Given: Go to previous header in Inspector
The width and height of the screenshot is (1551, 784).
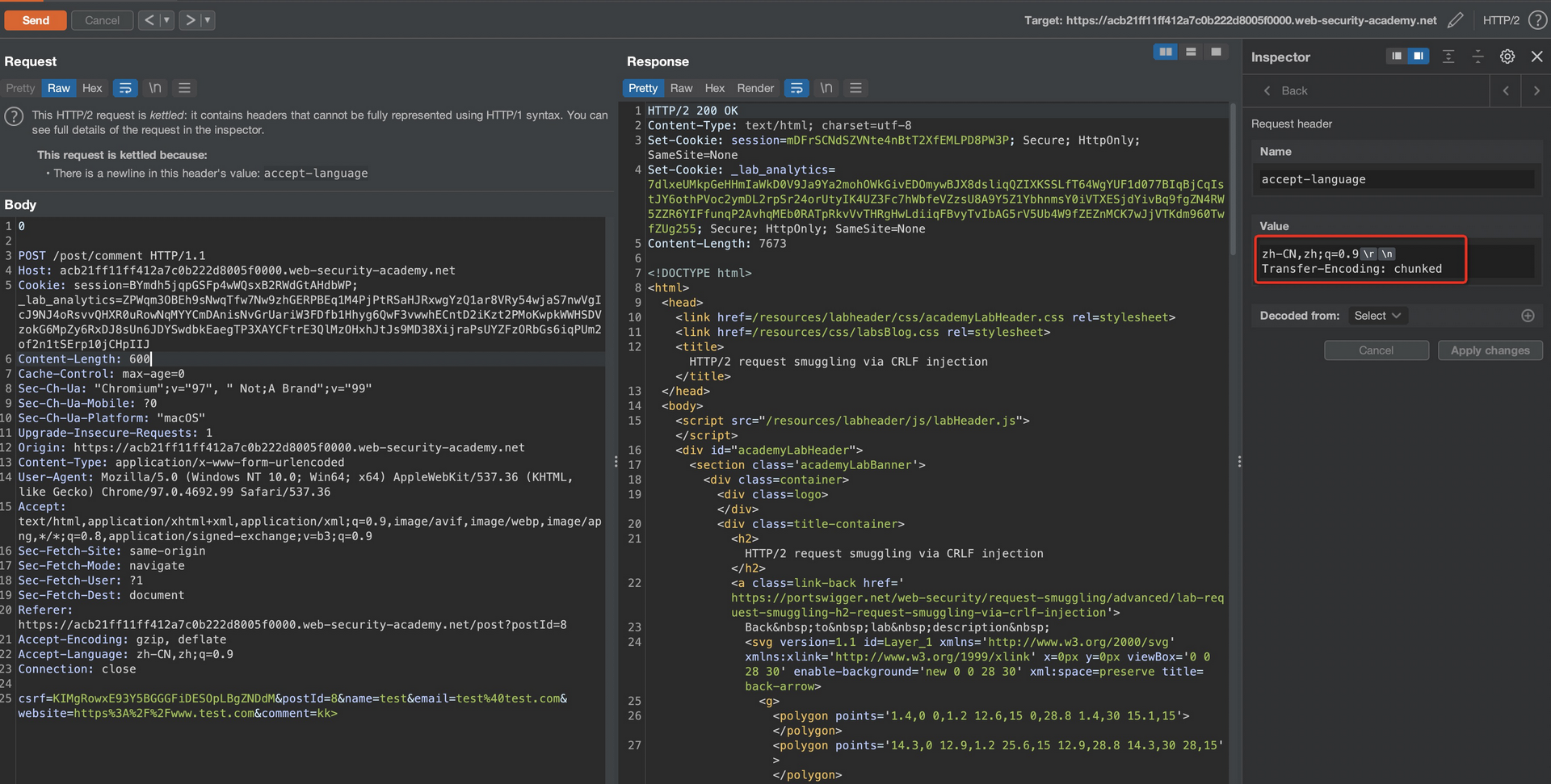Looking at the screenshot, I should click(1506, 90).
